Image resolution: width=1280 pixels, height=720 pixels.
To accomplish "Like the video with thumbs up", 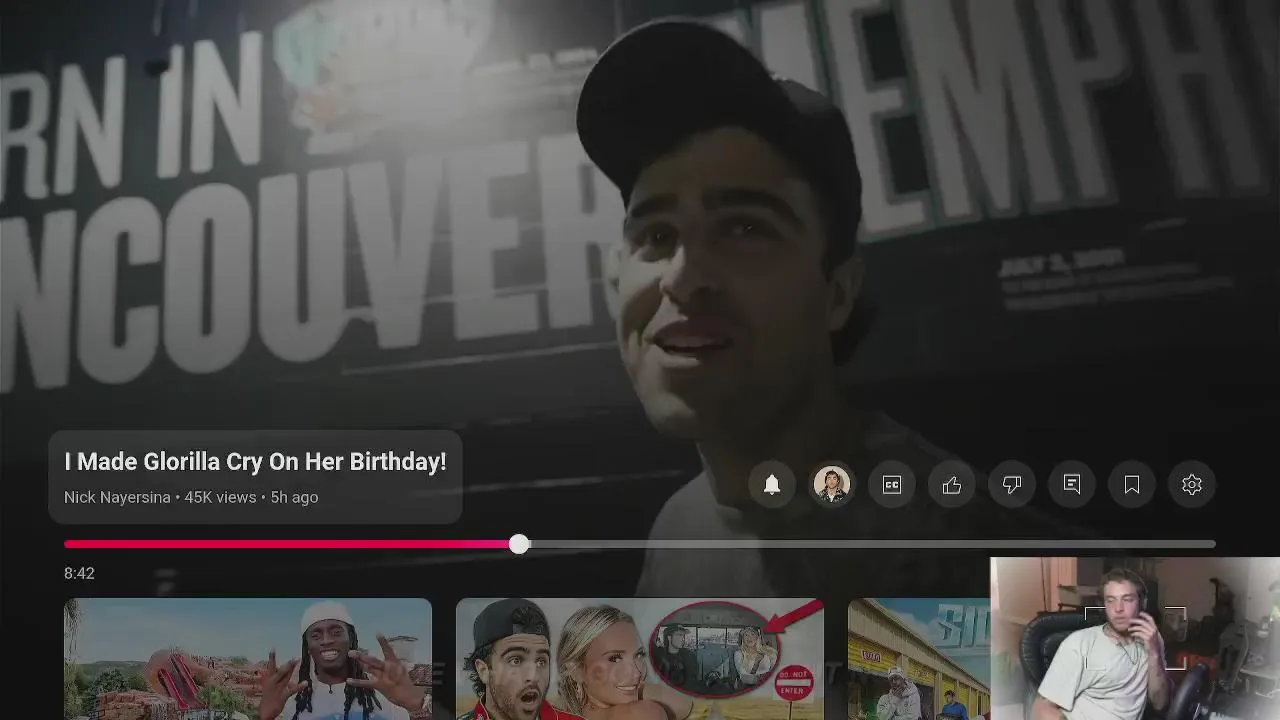I will [952, 485].
